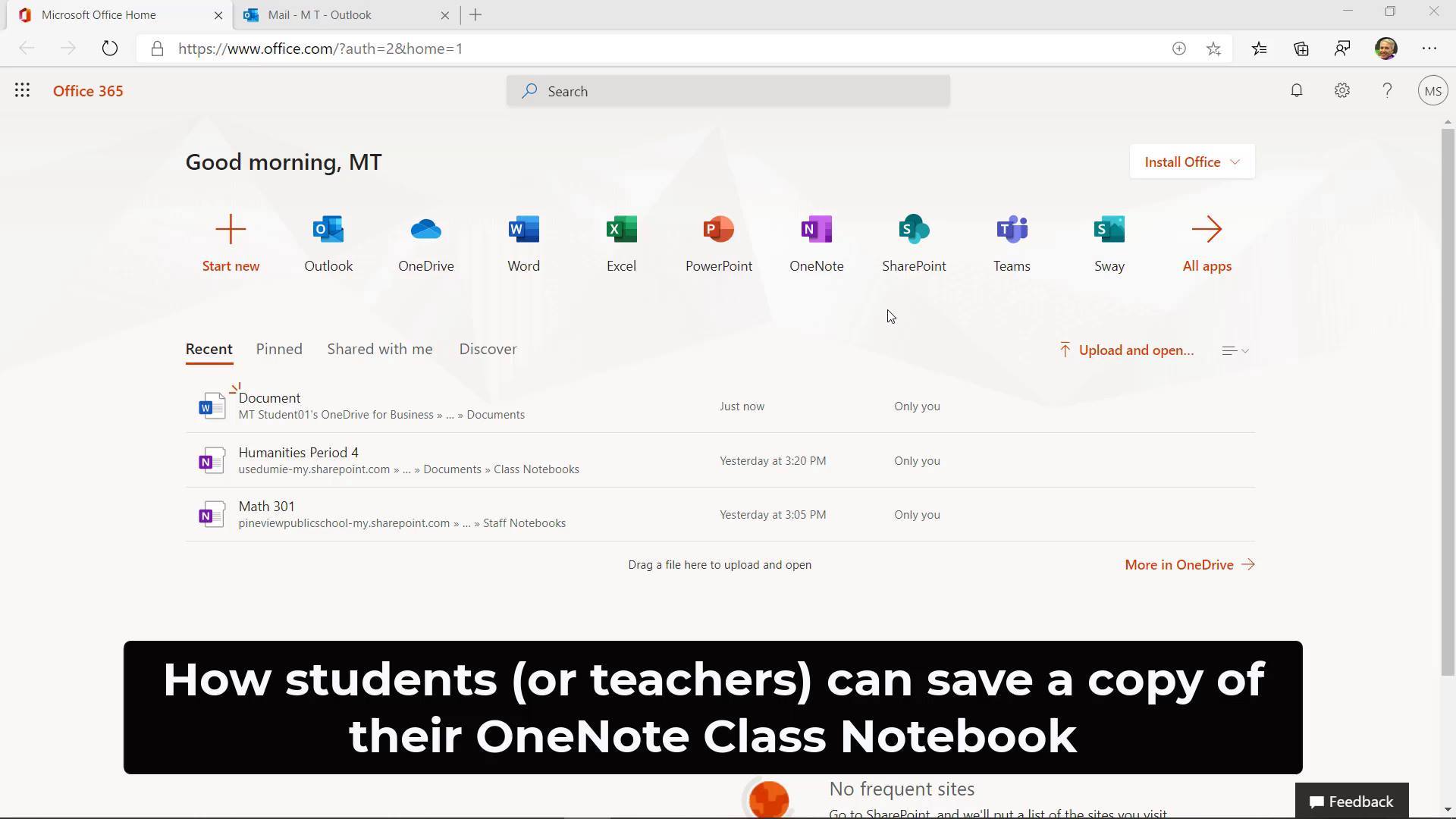View site information via the lock icon
This screenshot has width=1456, height=819.
tap(157, 49)
